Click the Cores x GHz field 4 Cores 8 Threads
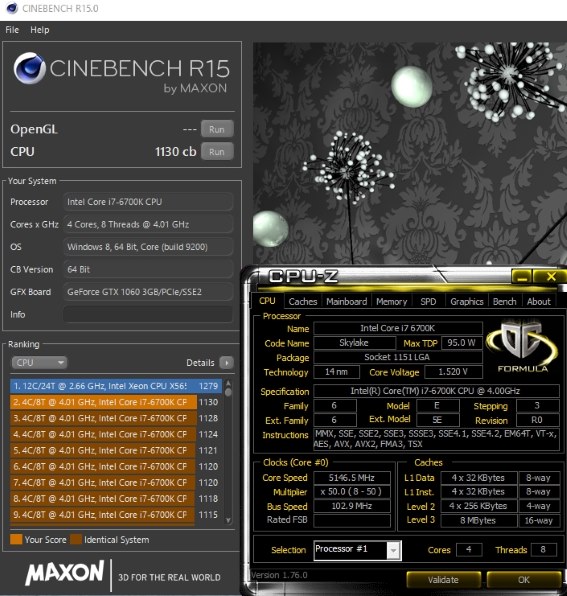The image size is (567, 596). coord(148,224)
